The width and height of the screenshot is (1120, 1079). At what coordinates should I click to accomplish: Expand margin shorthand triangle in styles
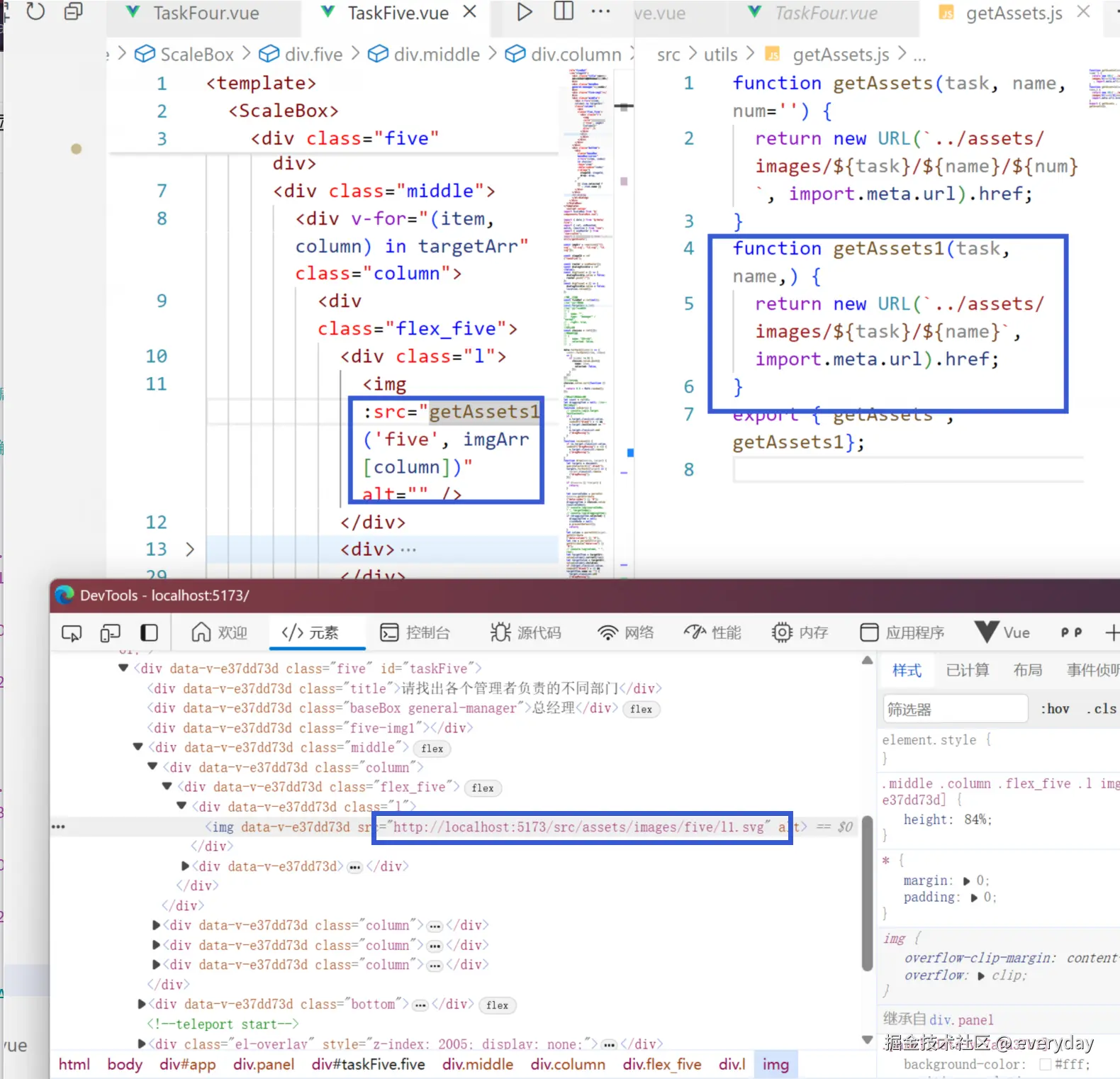(x=966, y=880)
